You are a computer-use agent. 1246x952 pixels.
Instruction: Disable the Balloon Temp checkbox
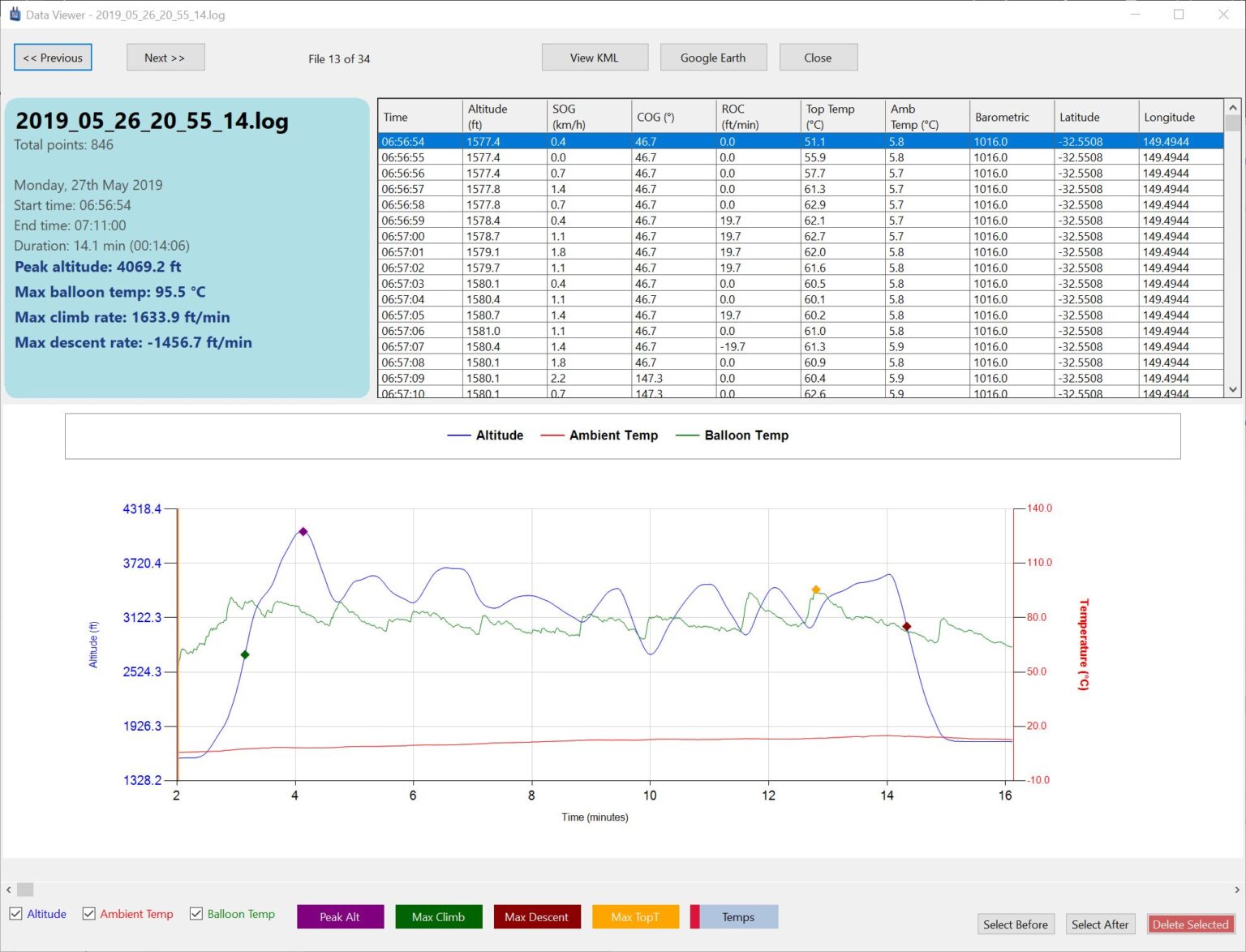coord(196,914)
